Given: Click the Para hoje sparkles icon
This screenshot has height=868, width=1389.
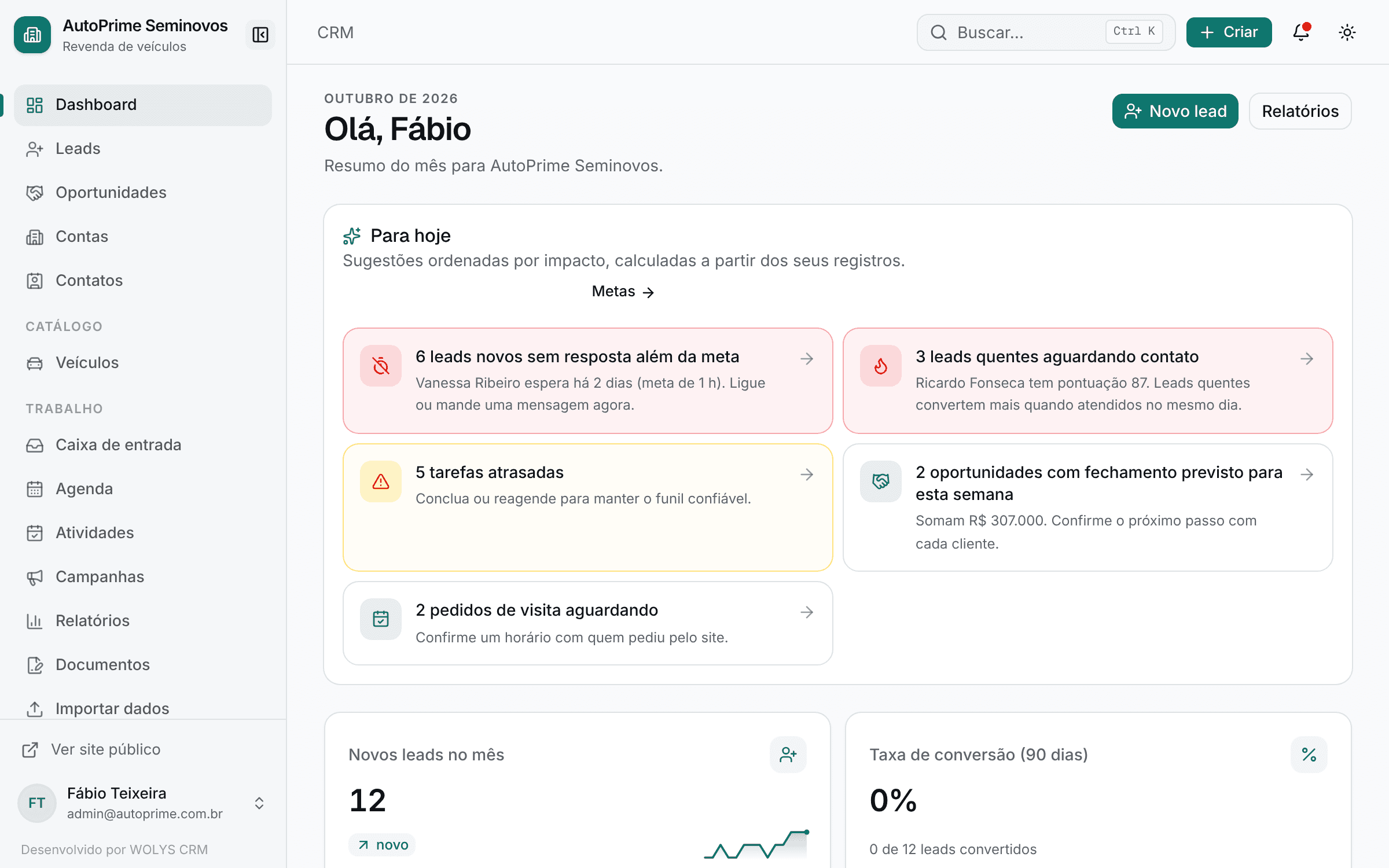Looking at the screenshot, I should tap(352, 236).
